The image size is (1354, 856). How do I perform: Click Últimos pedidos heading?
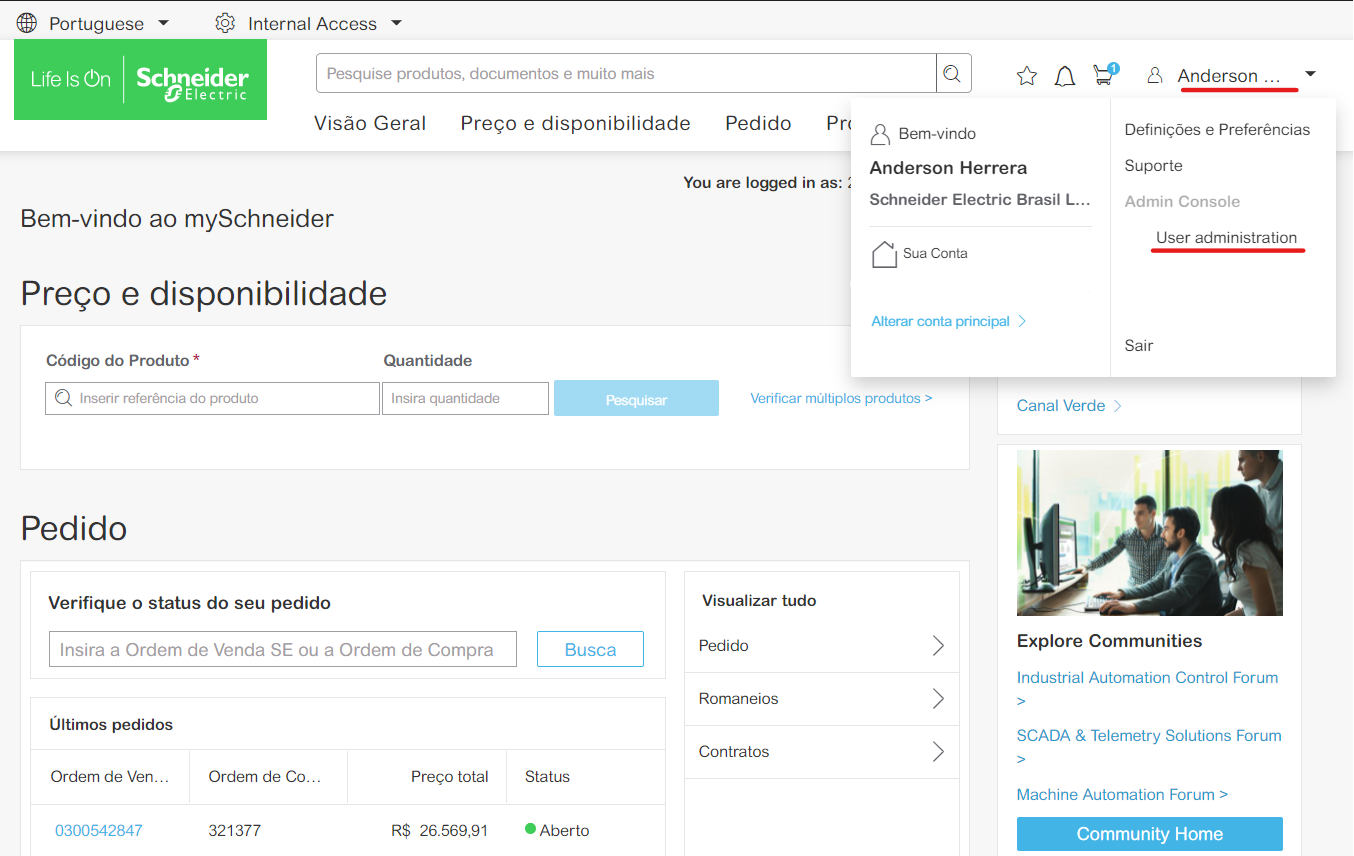(x=111, y=724)
